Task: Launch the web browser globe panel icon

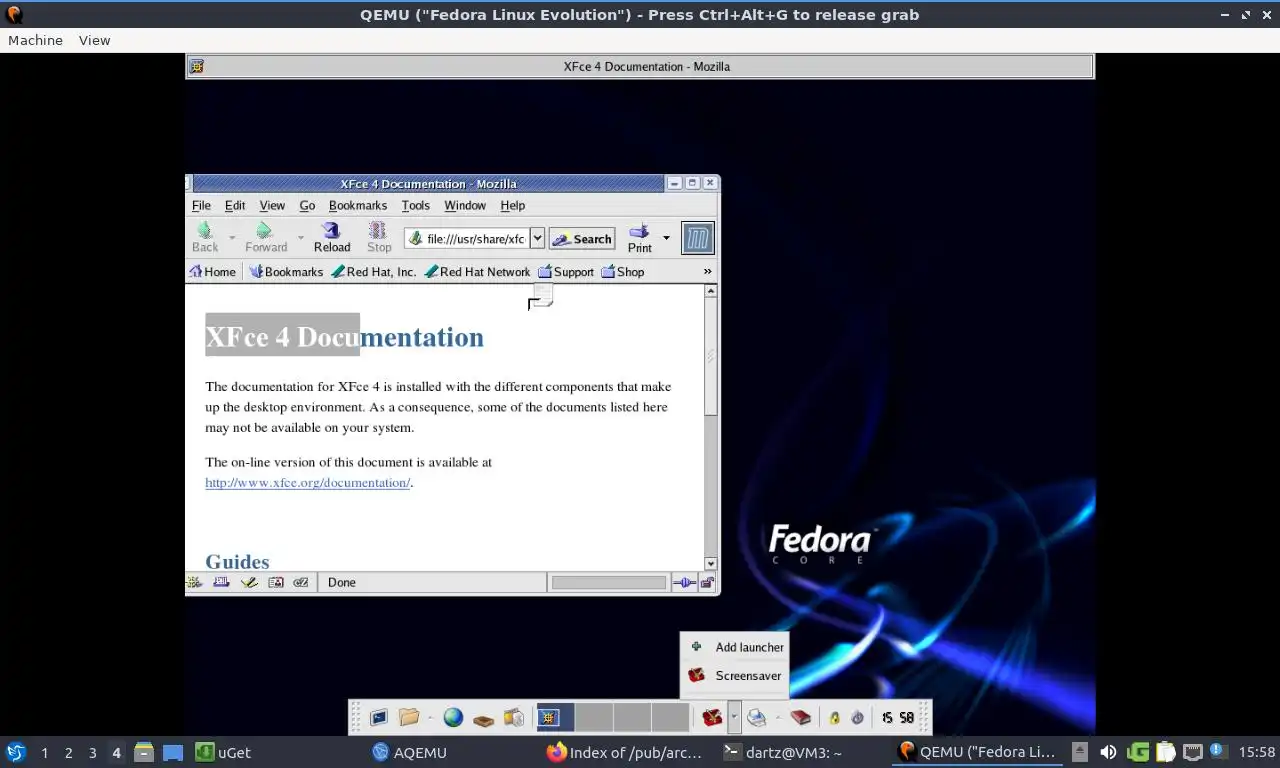Action: 454,717
